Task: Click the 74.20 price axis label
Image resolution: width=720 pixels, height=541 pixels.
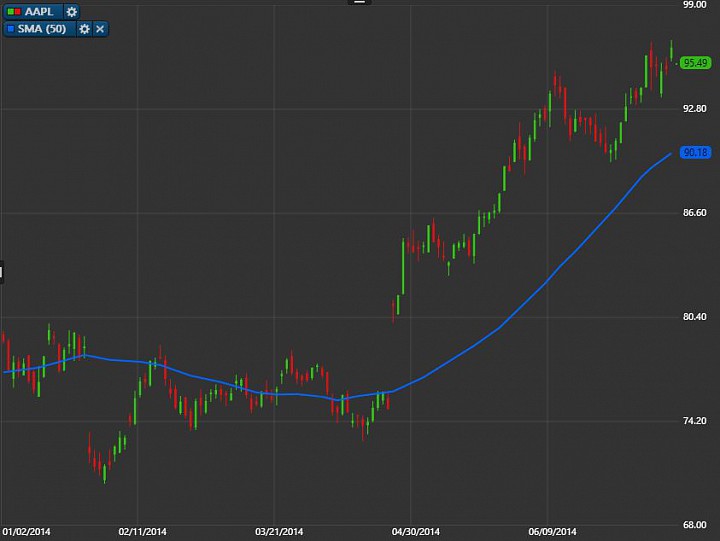Action: click(x=695, y=421)
